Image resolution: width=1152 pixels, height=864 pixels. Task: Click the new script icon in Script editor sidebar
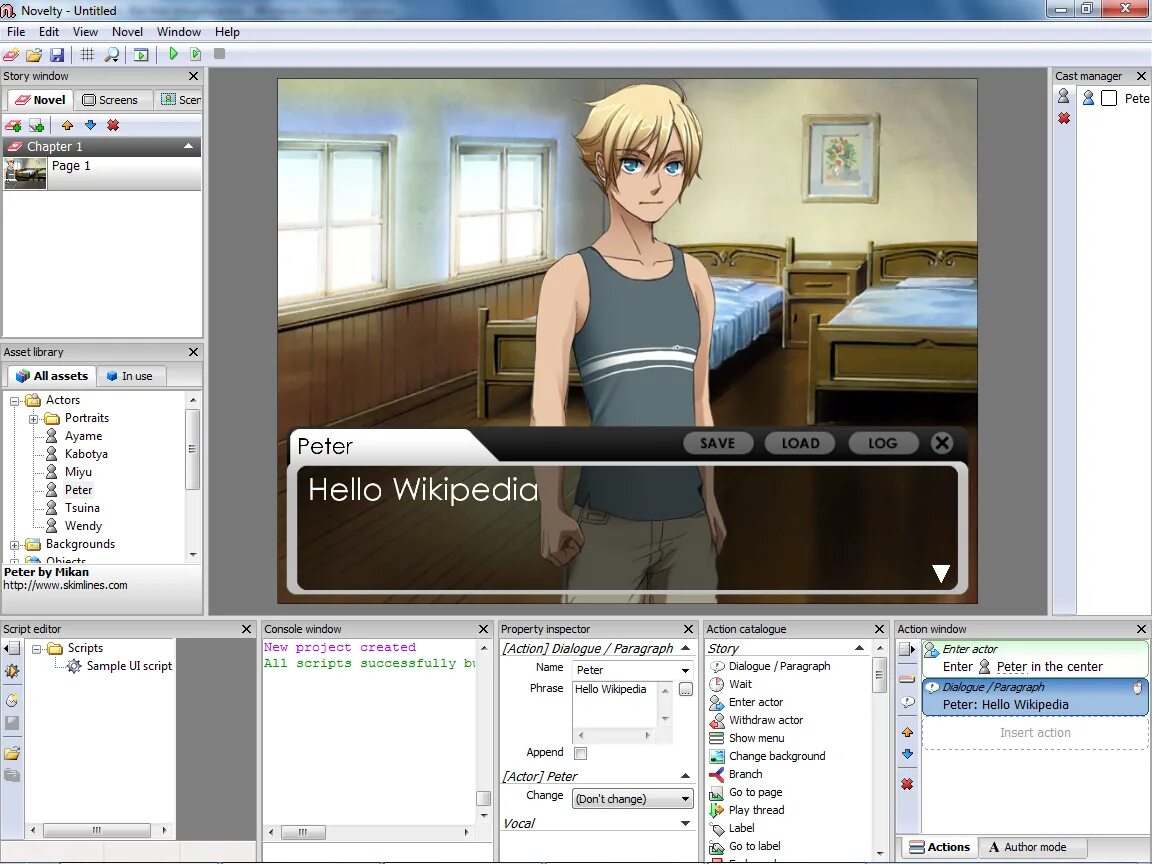click(x=12, y=700)
